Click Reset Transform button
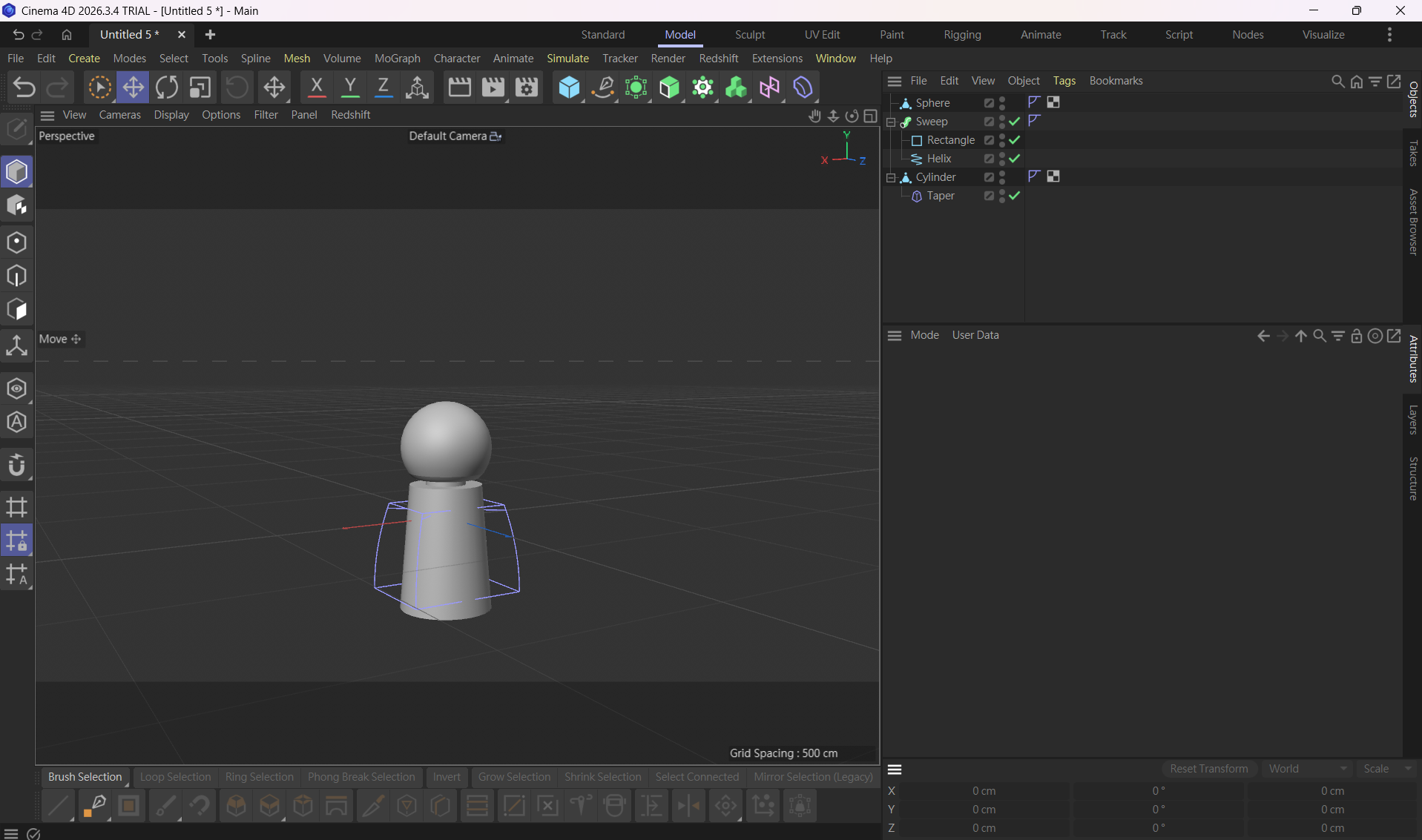The height and width of the screenshot is (840, 1422). (1208, 769)
